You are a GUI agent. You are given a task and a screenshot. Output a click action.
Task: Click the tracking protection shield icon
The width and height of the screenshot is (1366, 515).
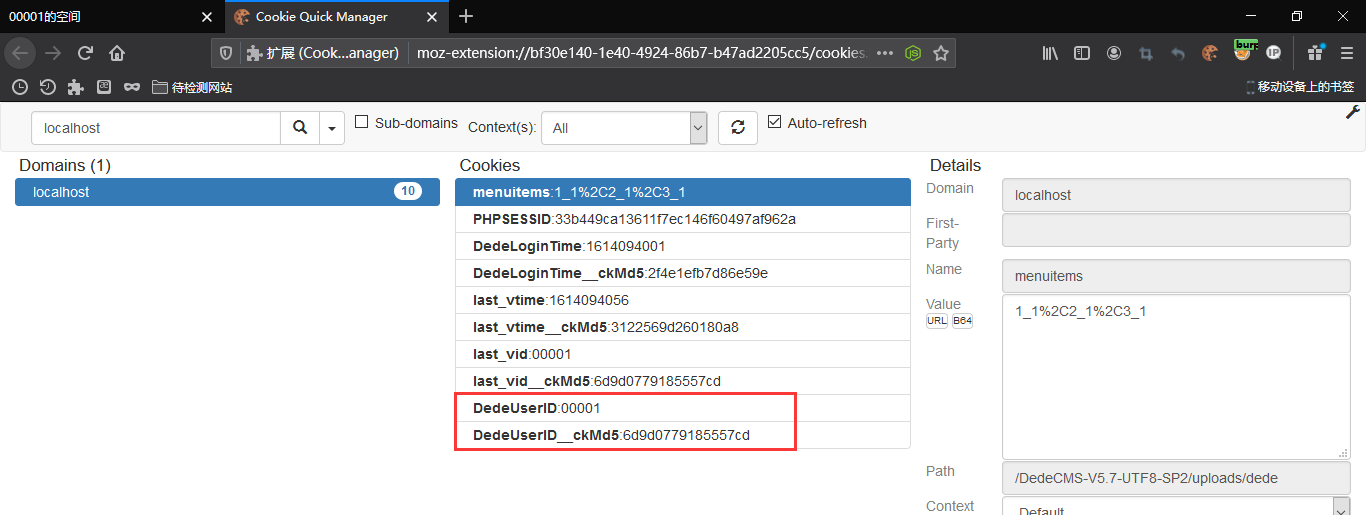tap(226, 53)
